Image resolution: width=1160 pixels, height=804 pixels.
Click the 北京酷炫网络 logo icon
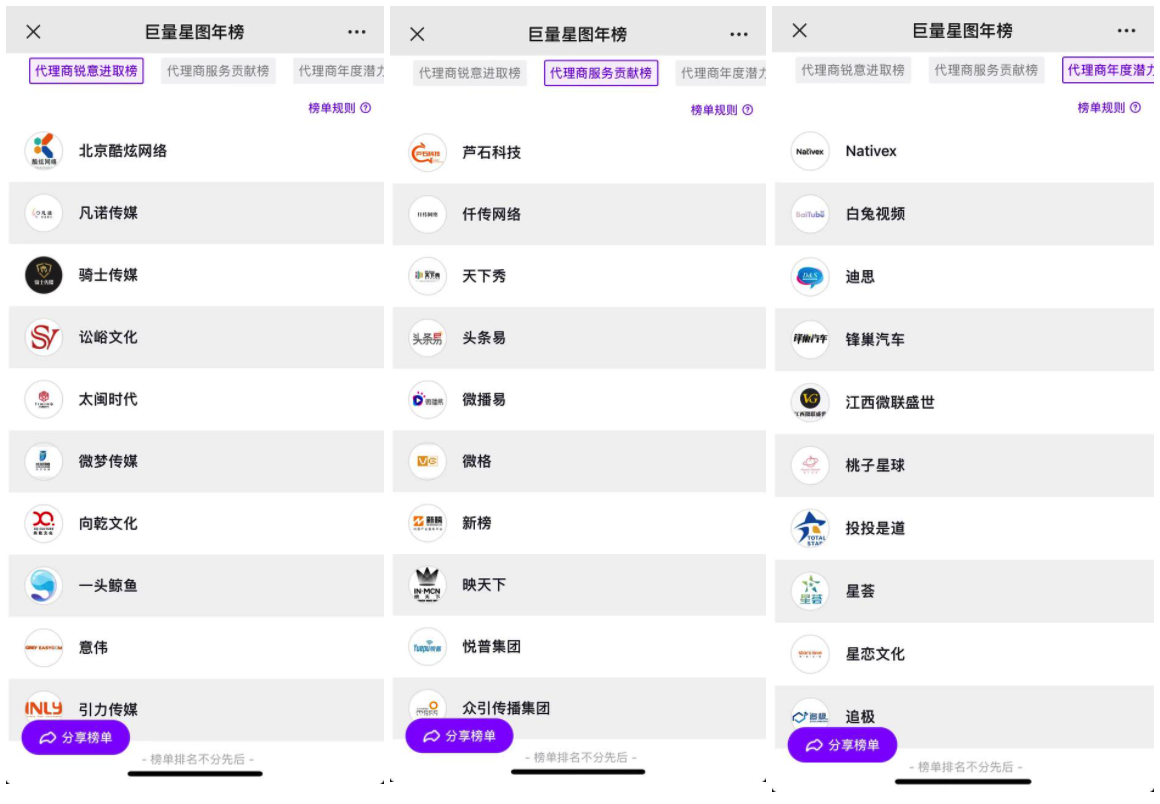pos(44,151)
